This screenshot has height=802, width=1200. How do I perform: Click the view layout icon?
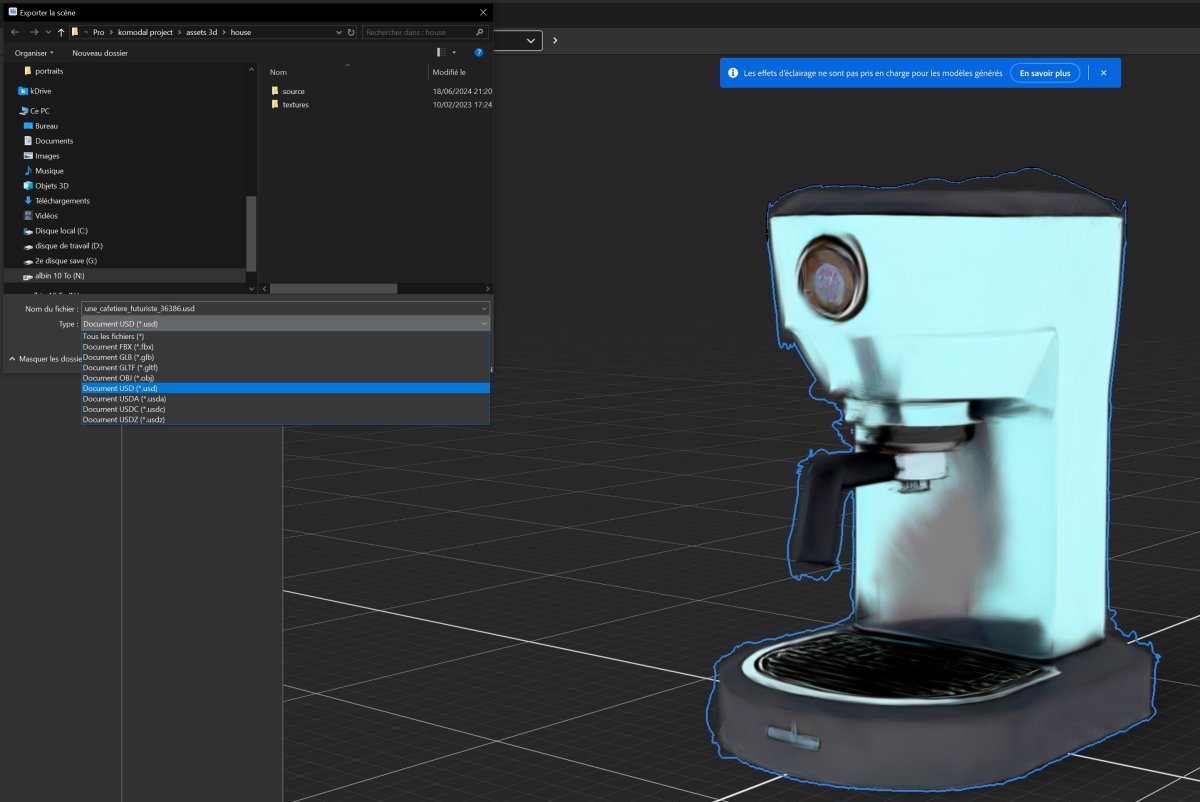coord(441,52)
